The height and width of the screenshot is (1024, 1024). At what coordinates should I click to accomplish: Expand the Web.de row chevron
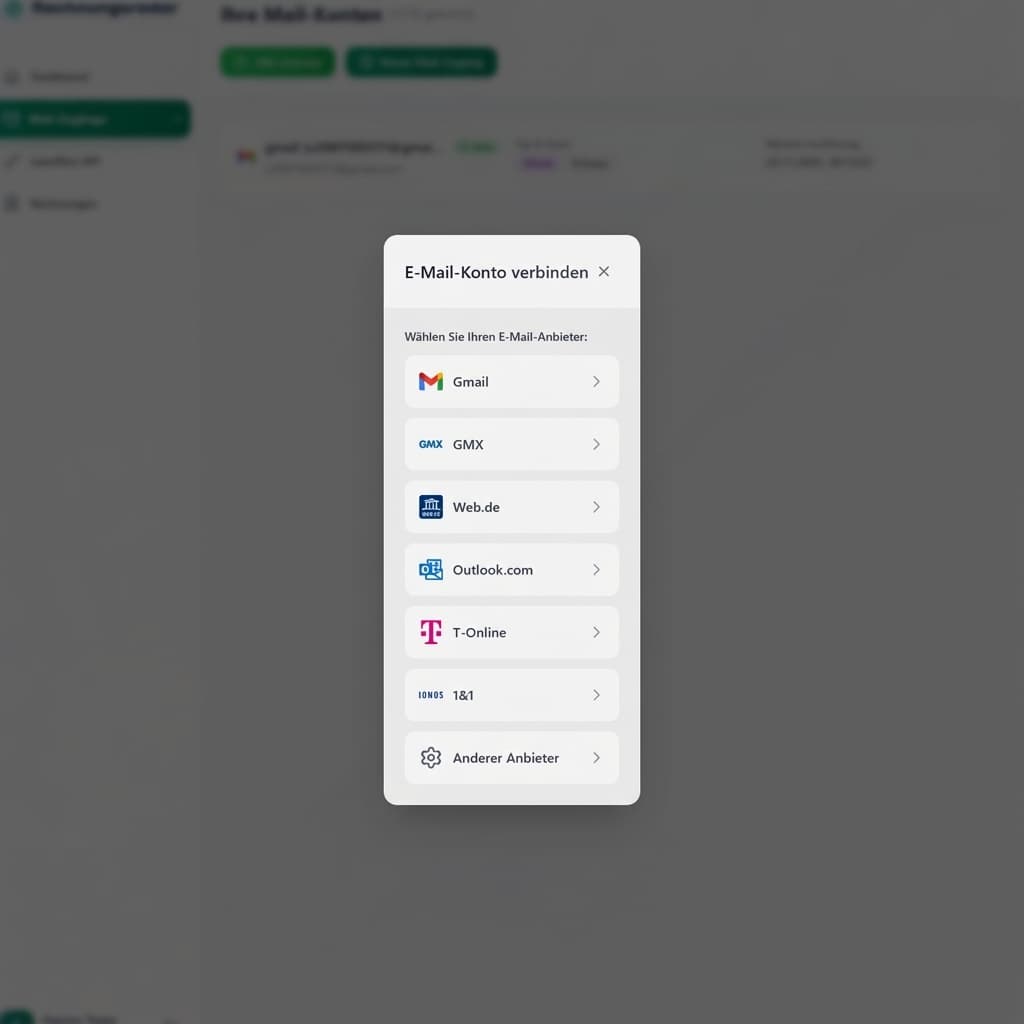[x=596, y=507]
